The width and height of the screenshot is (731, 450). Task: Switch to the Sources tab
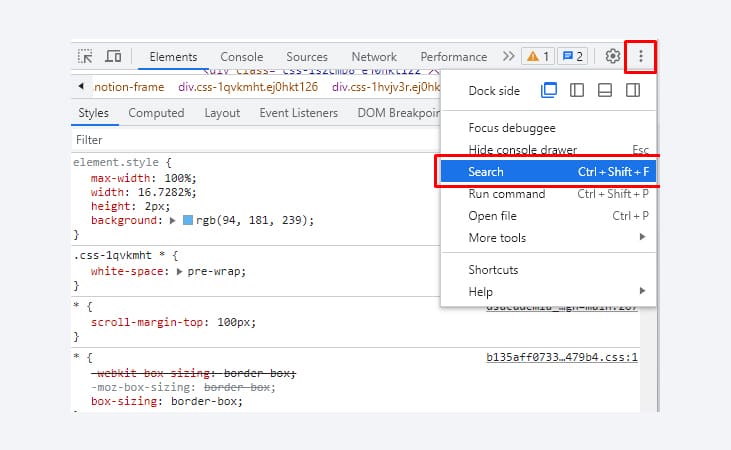coord(307,57)
